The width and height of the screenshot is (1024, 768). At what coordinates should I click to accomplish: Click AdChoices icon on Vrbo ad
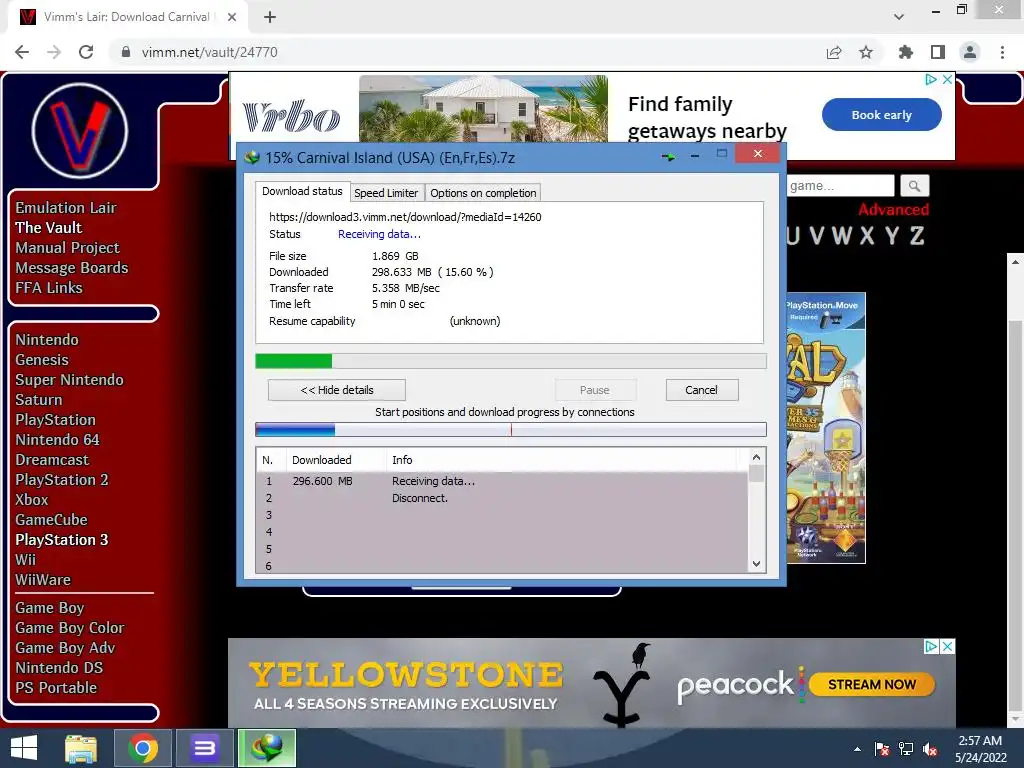point(931,79)
